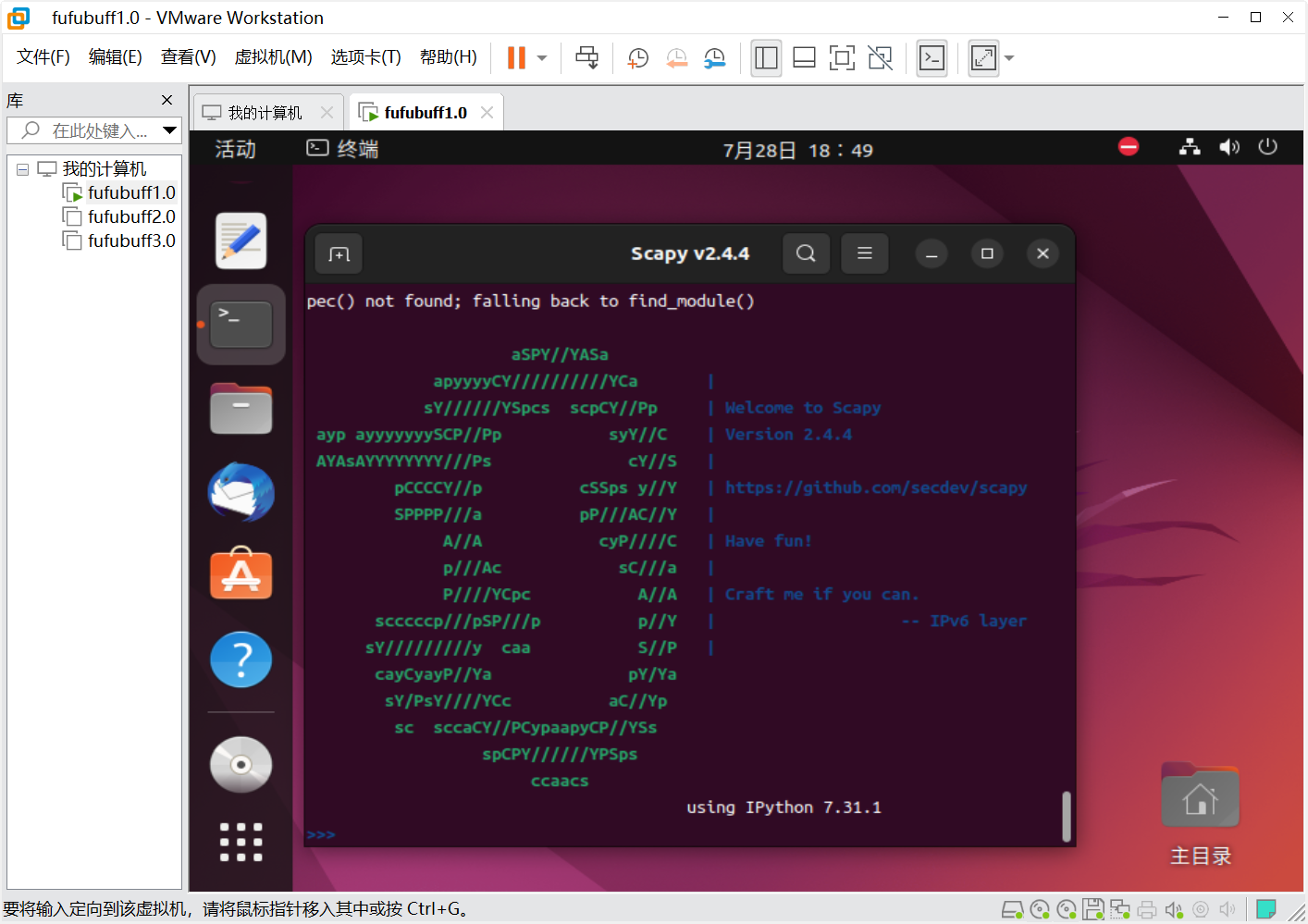Close the fufubuff1.0 tab
This screenshot has width=1308, height=924.
(x=487, y=112)
